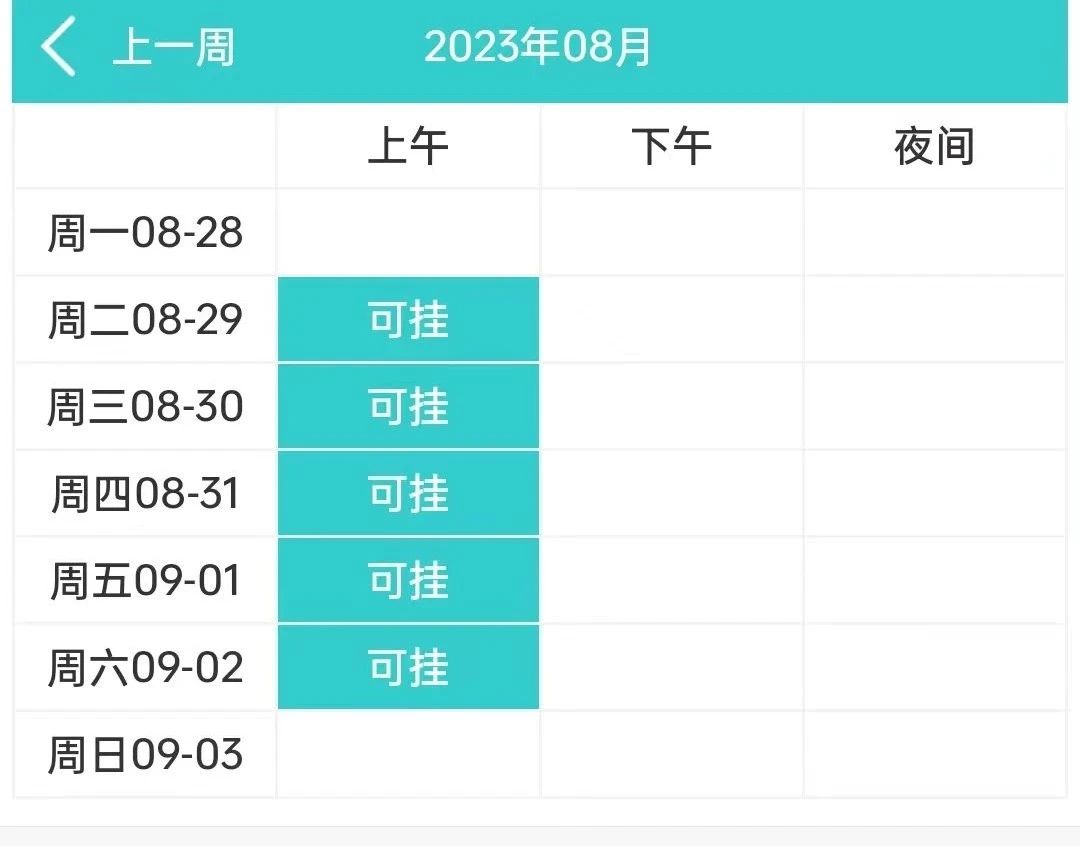Image resolution: width=1080 pixels, height=846 pixels.
Task: Click the back arrow chevron icon
Action: tap(58, 47)
